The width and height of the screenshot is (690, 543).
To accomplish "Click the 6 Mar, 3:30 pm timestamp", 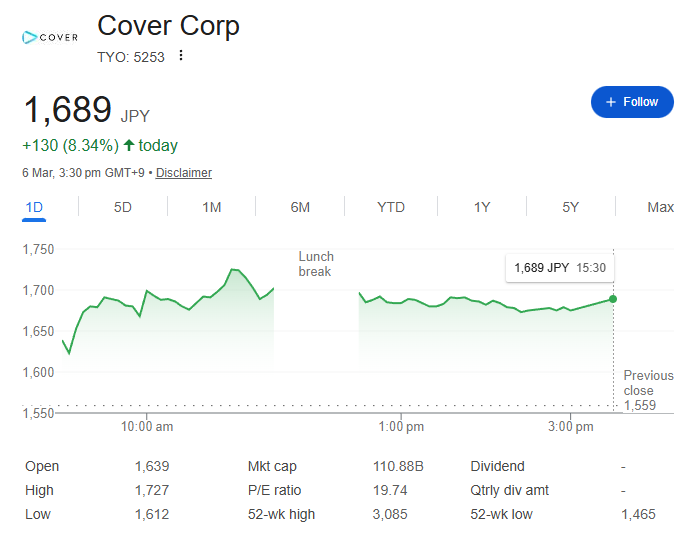I will 83,172.
